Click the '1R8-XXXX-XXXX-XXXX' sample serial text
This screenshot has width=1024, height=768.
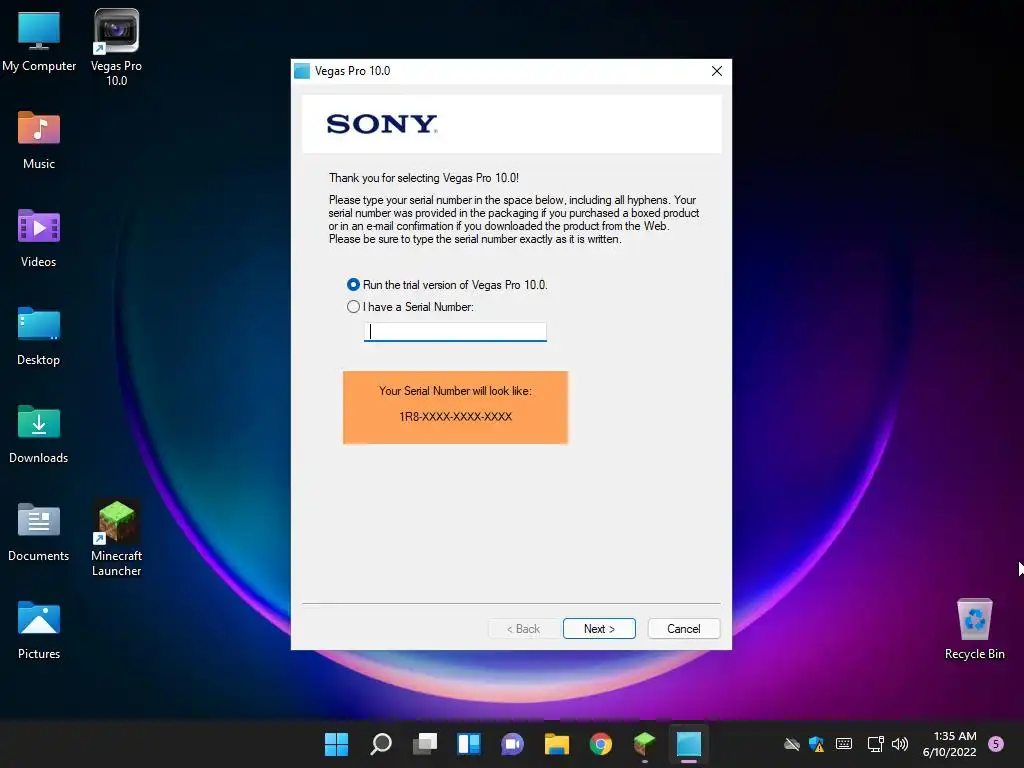click(455, 417)
